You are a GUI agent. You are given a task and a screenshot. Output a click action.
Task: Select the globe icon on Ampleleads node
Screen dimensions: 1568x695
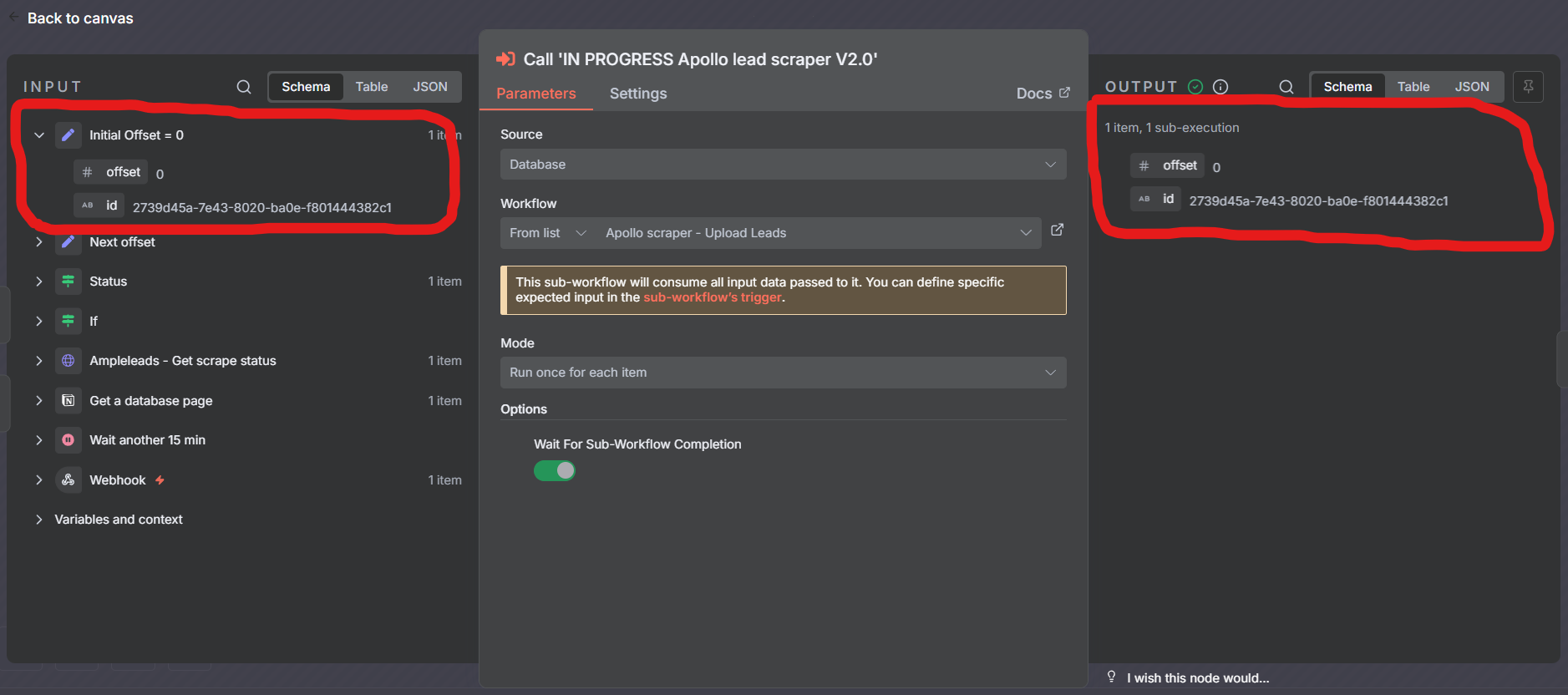tap(68, 360)
